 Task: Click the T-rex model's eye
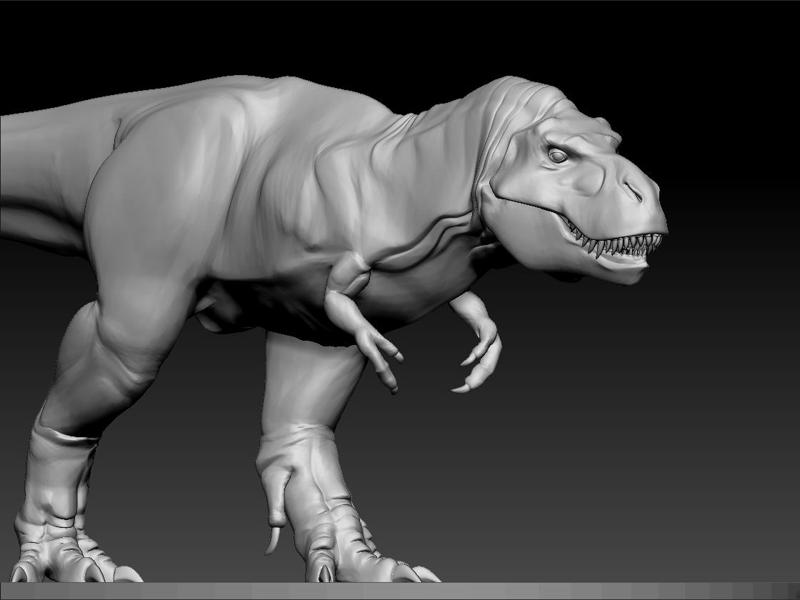557,155
